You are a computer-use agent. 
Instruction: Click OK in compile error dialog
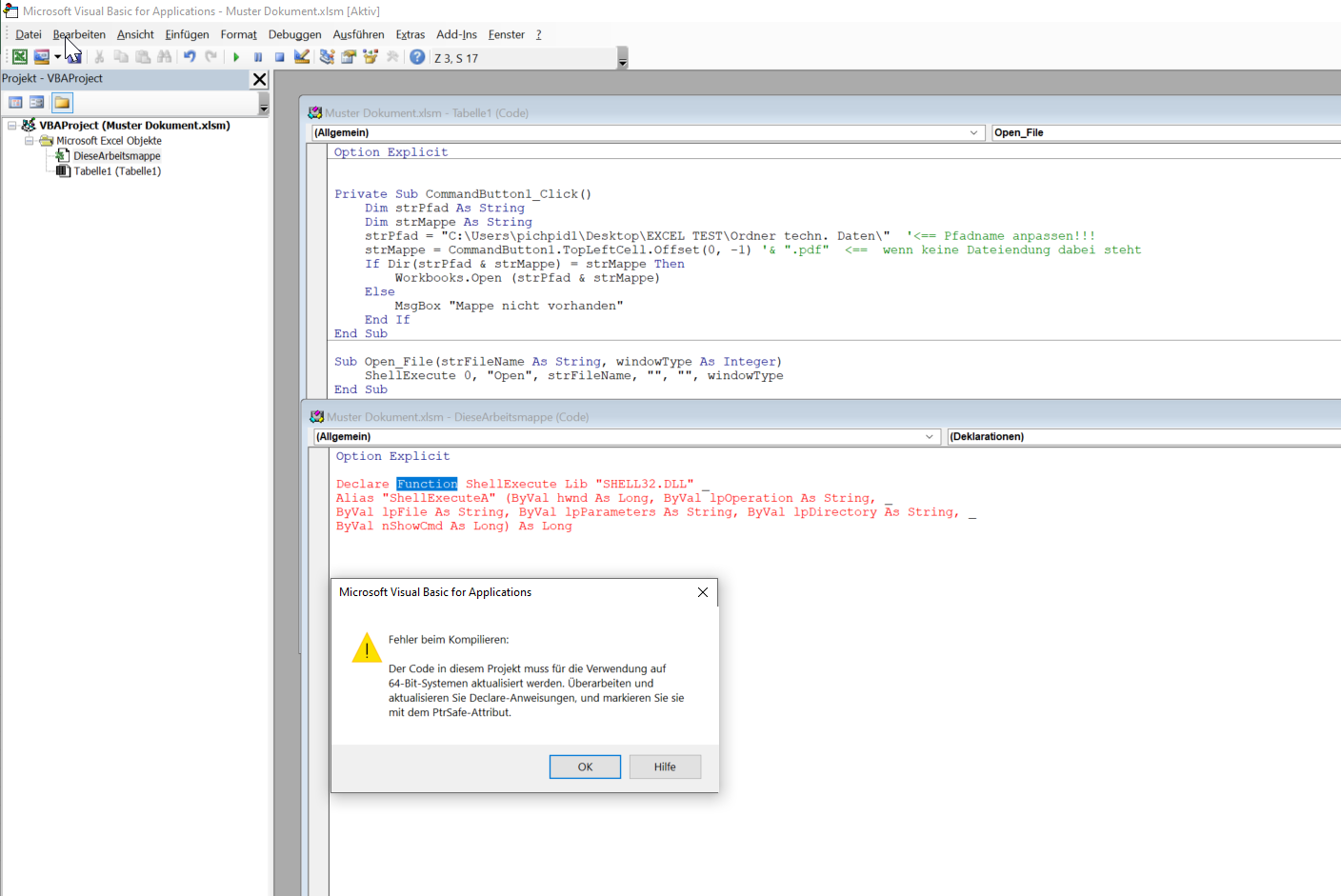coord(585,767)
